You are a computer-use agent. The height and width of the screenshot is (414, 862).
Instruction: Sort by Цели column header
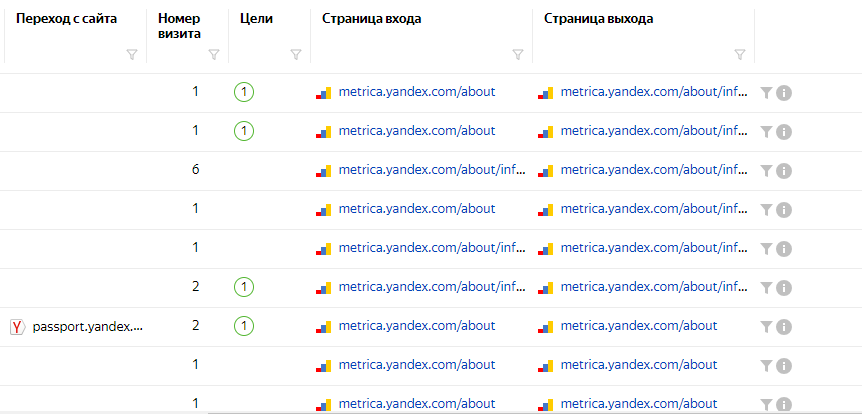(257, 19)
